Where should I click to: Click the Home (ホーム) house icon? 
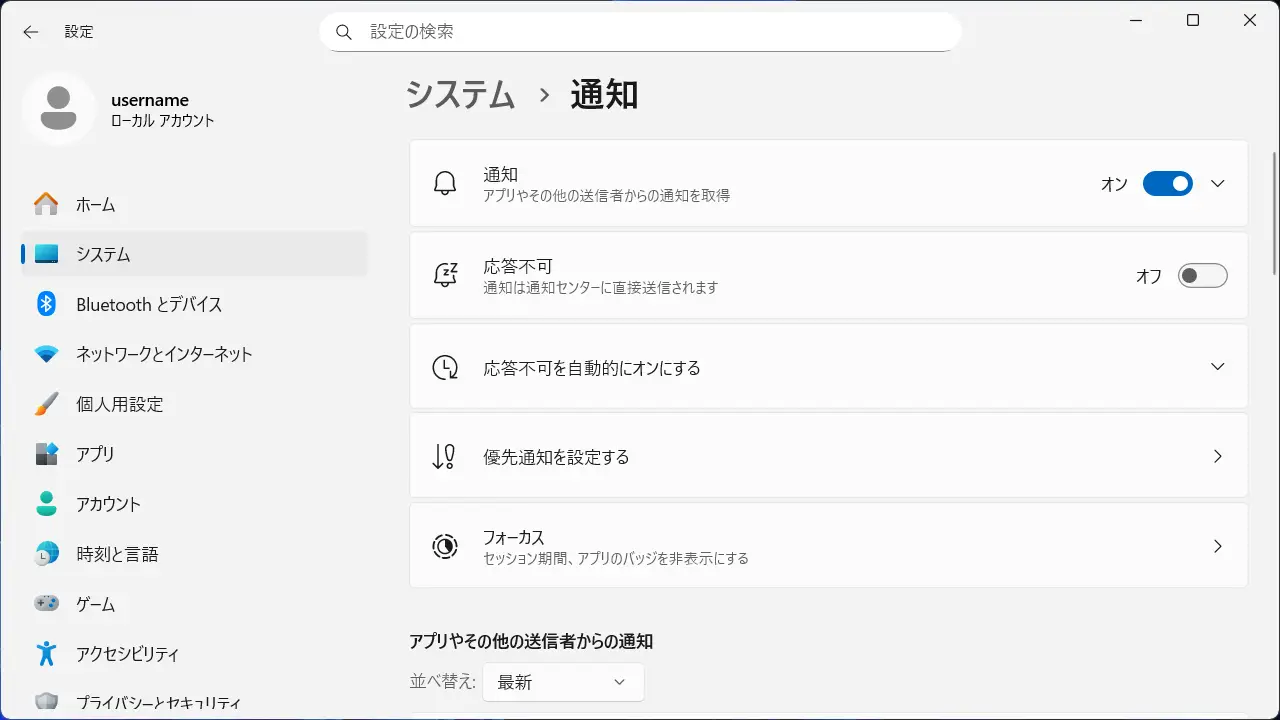tap(46, 204)
